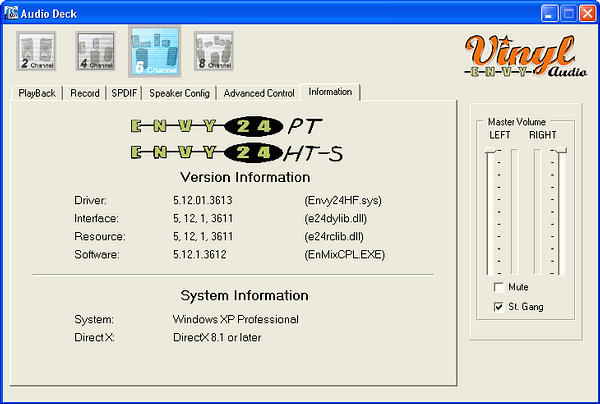Open the PlayBack tab
The image size is (600, 404).
[x=37, y=93]
